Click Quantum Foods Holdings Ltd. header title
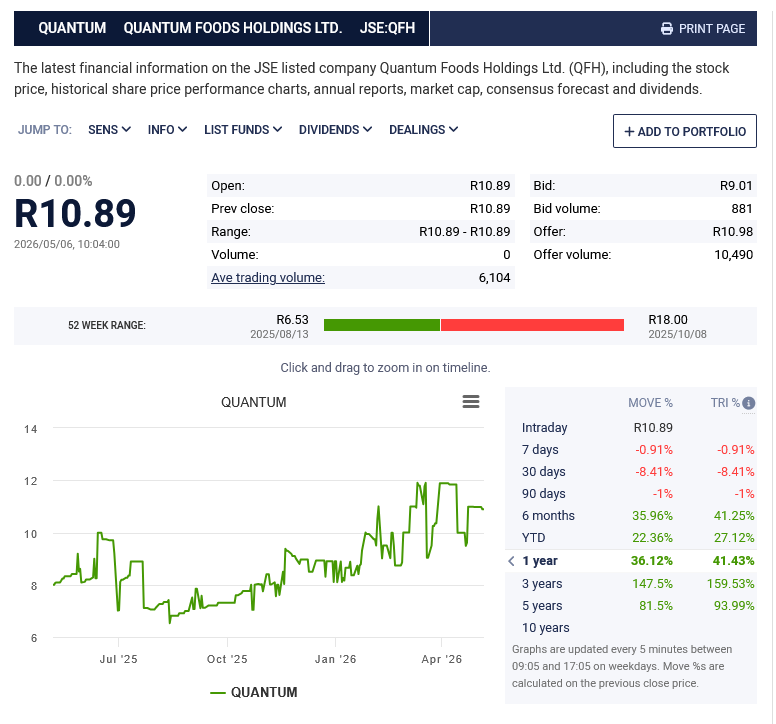The image size is (776, 724). pyautogui.click(x=233, y=28)
